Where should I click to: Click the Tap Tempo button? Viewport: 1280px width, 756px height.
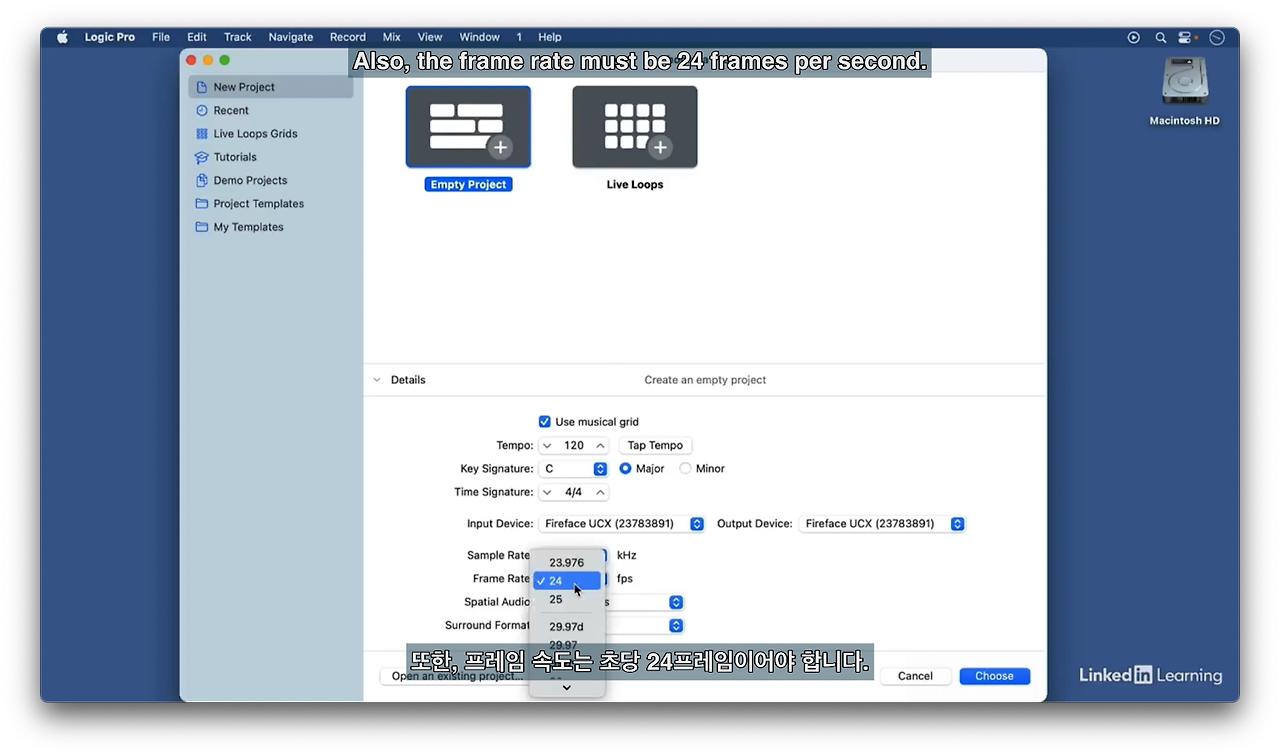click(x=655, y=445)
